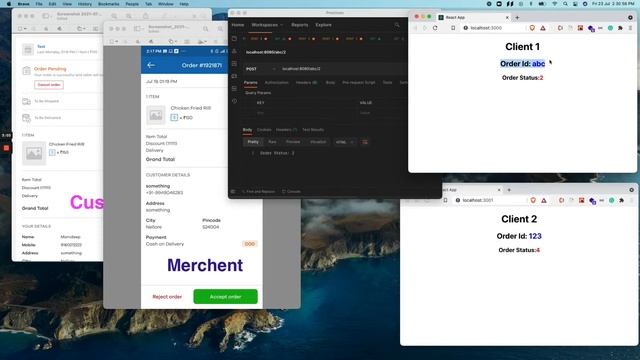Select the response Cookies tab in Postman
This screenshot has height=360, width=640.
(x=264, y=130)
